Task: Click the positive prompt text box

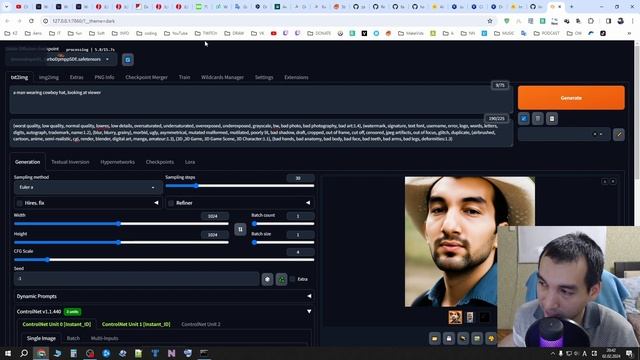Action: coord(261,100)
